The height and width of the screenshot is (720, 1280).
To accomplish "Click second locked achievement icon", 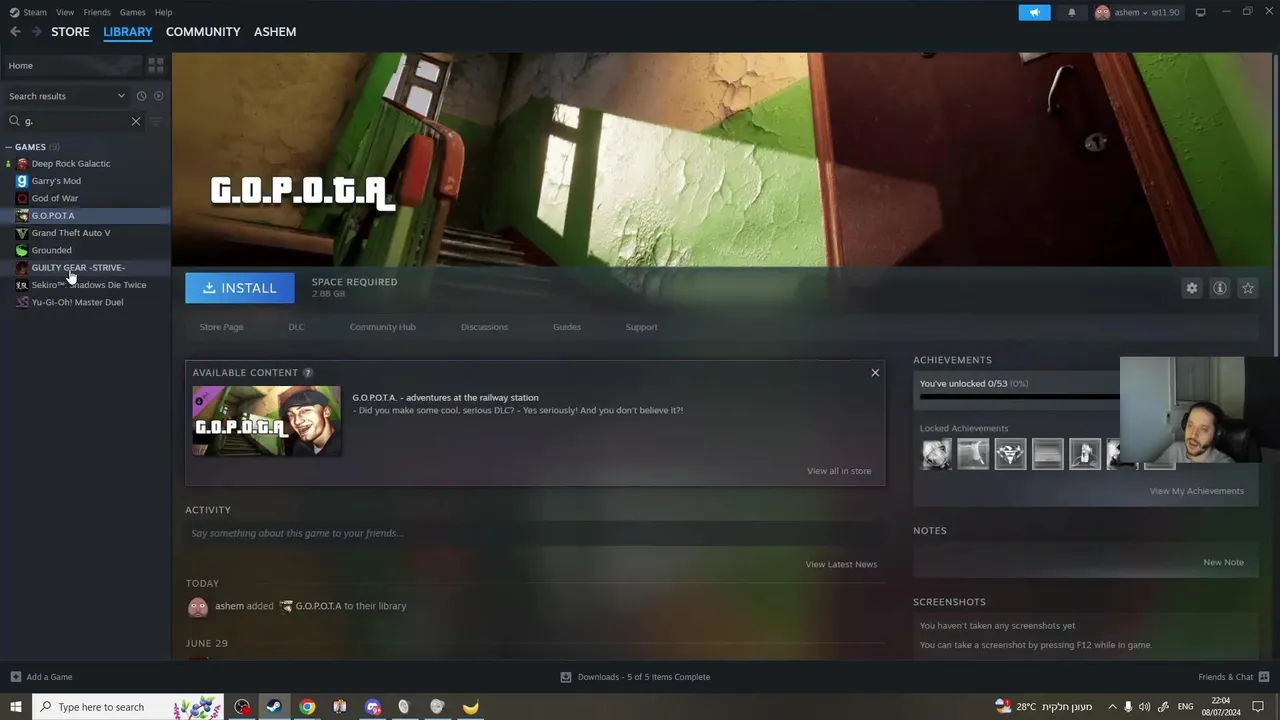I will (x=973, y=454).
